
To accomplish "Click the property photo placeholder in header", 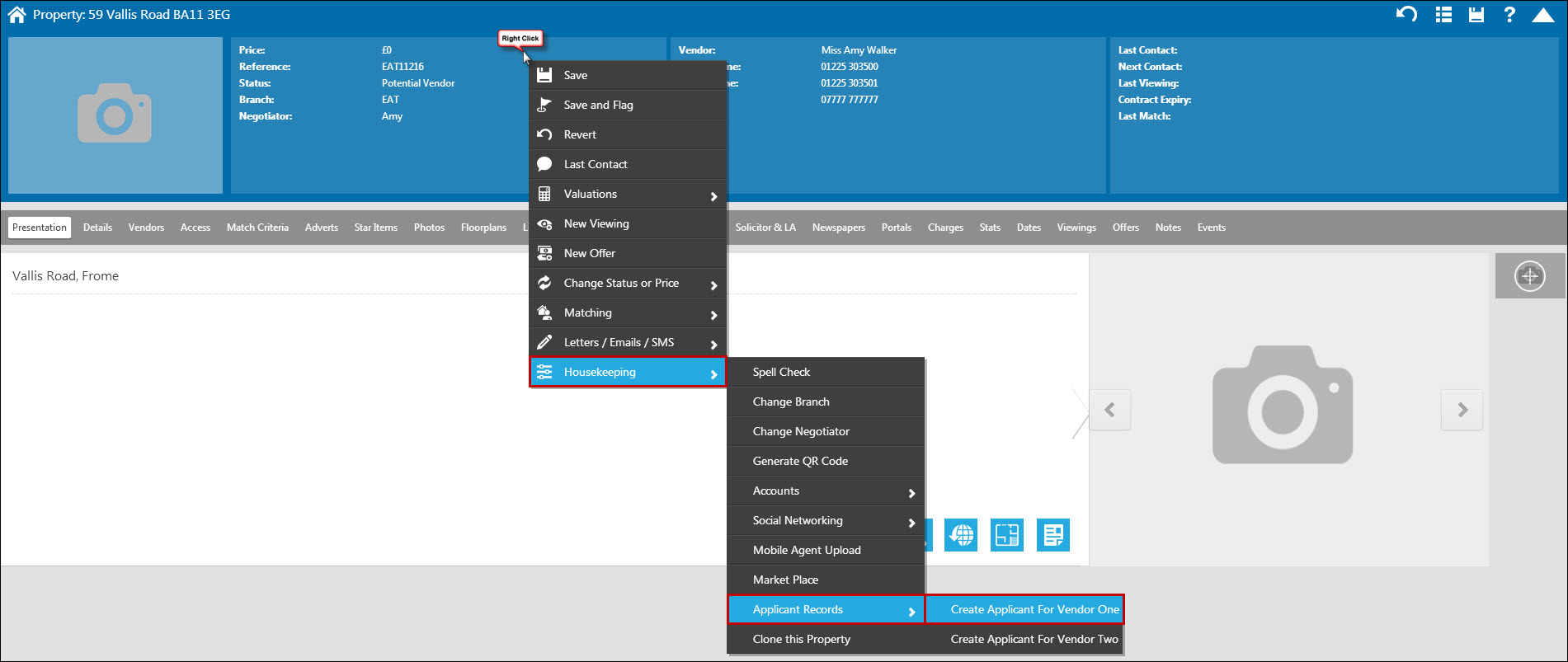I will (x=115, y=115).
